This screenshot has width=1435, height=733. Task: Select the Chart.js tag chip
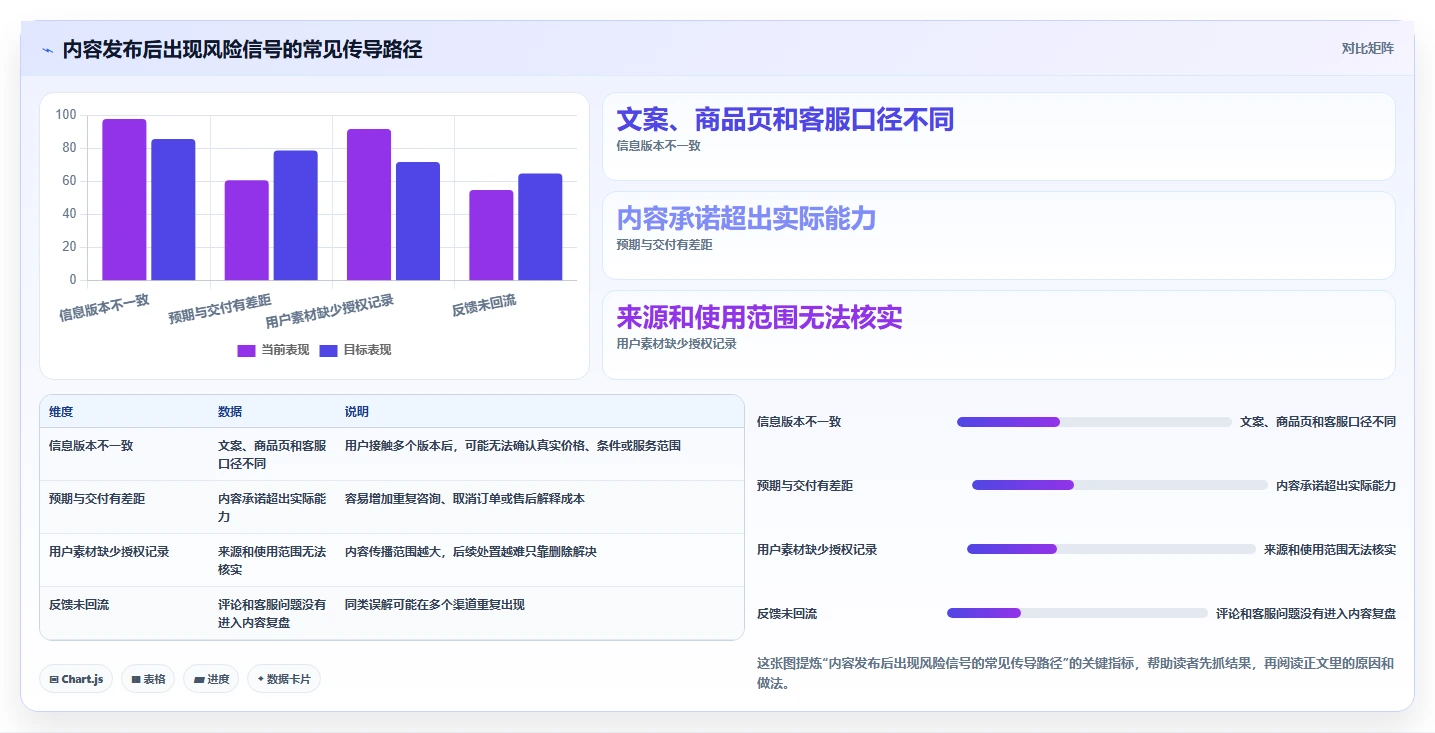77,679
